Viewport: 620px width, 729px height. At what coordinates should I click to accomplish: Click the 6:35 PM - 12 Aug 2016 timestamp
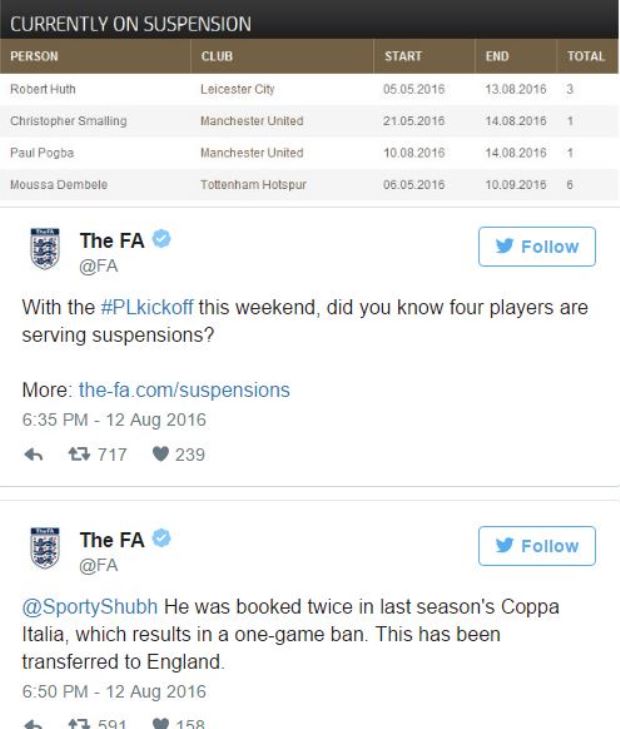point(114,420)
